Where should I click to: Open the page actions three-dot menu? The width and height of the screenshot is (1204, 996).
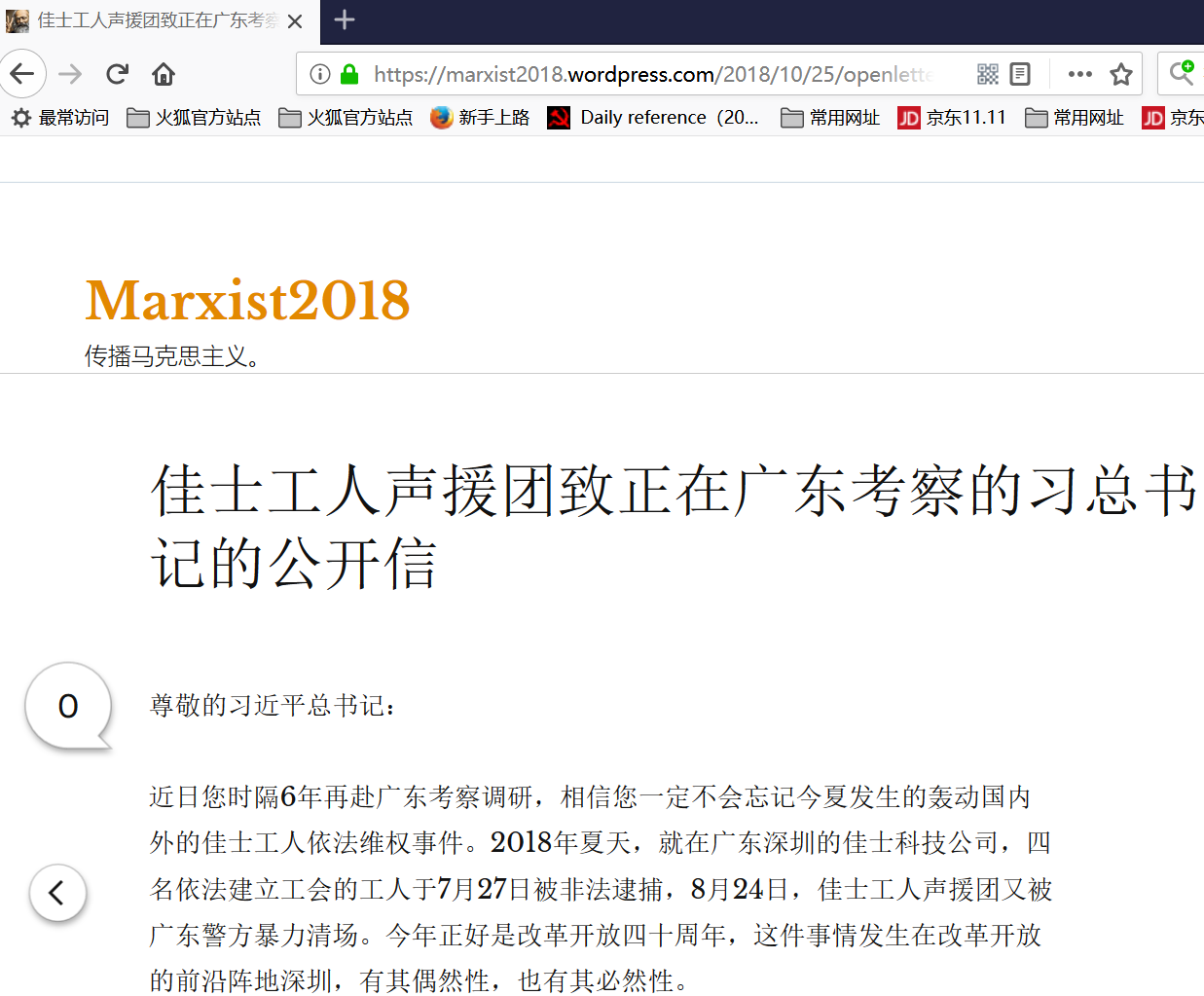pos(1079,74)
